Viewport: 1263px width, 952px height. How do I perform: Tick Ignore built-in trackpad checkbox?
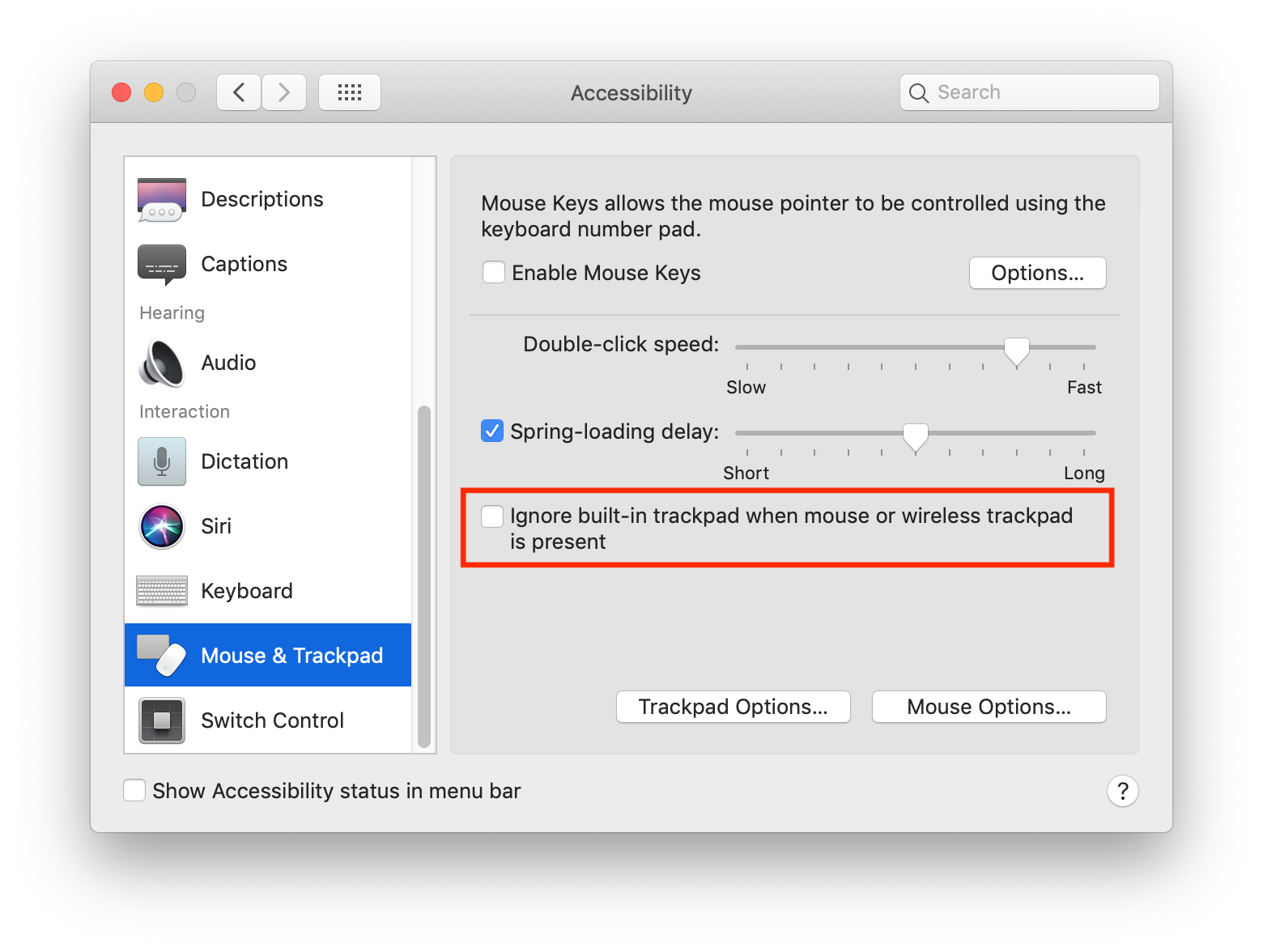492,516
